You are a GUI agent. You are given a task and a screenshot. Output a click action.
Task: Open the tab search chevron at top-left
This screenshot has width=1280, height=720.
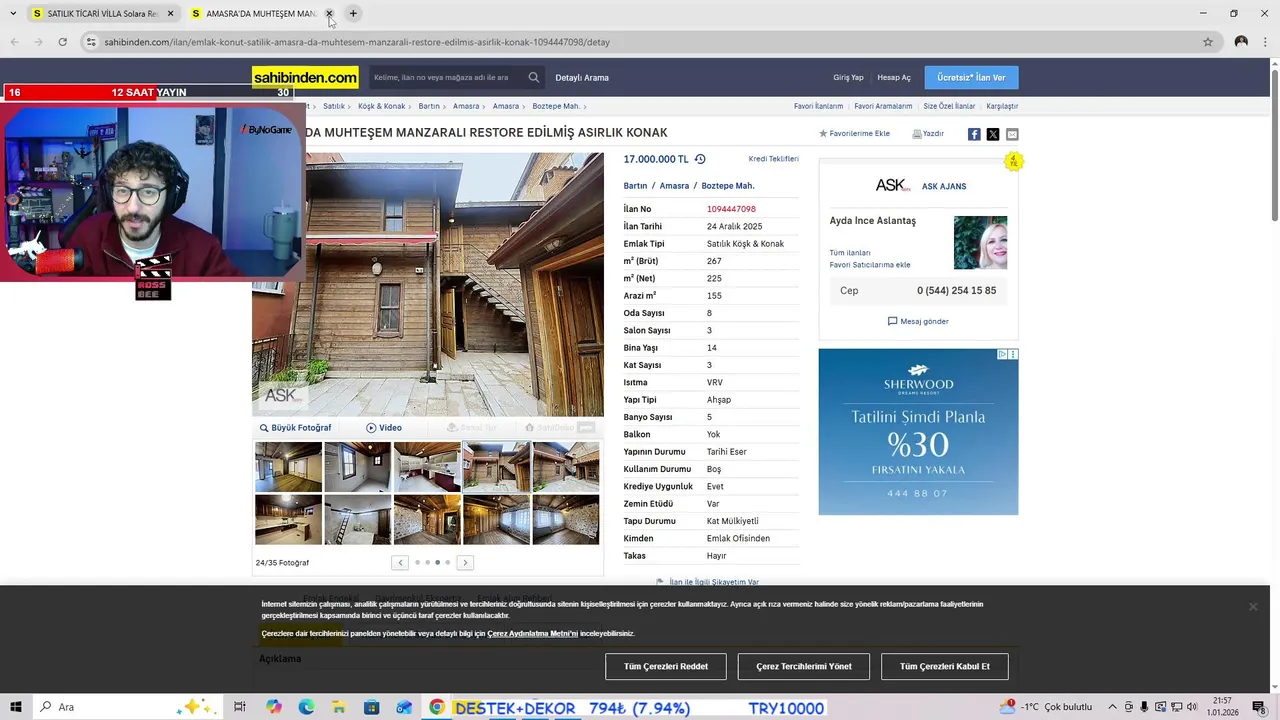13,13
